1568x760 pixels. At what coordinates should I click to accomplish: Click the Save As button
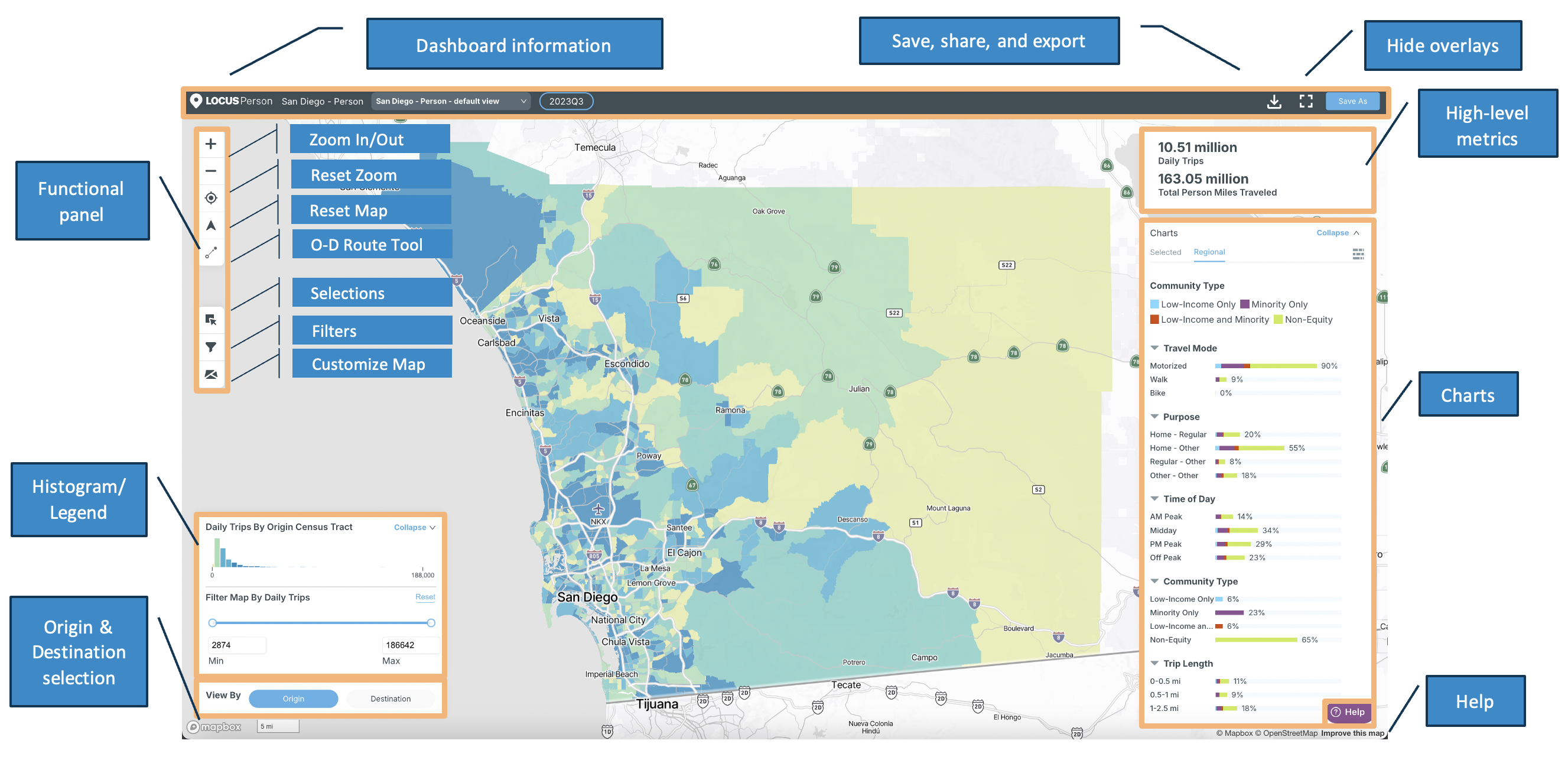[1352, 101]
